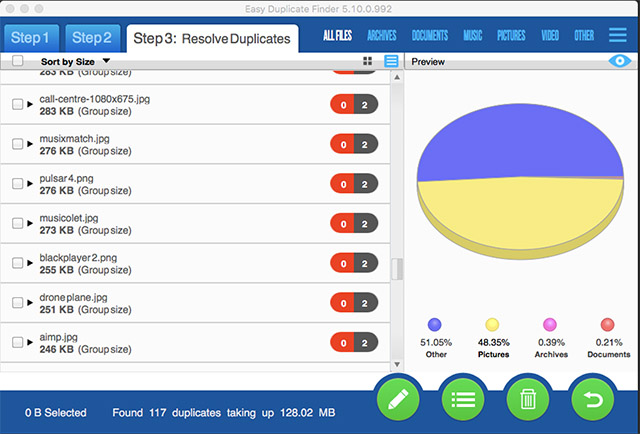
Task: Filter results by Pictures
Action: (511, 36)
